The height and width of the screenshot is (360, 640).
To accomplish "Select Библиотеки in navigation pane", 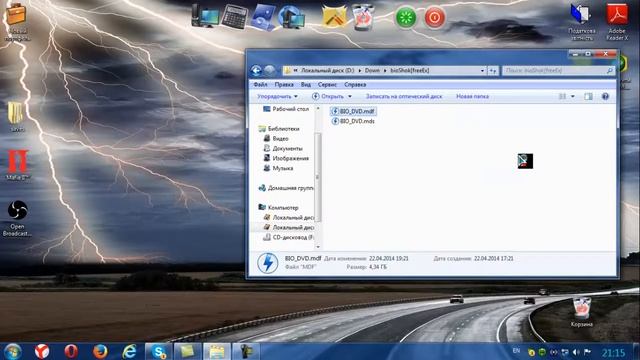I will 279,129.
